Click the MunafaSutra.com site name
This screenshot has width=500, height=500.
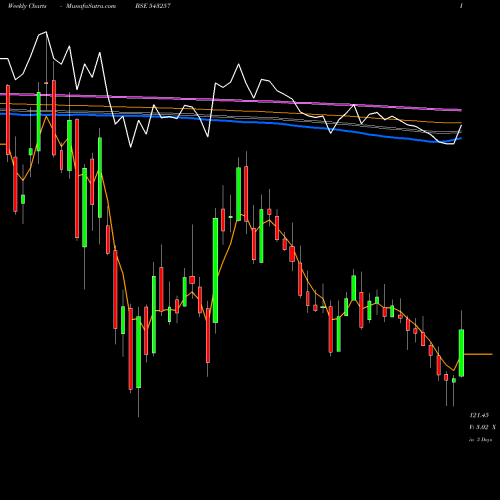(x=91, y=6)
